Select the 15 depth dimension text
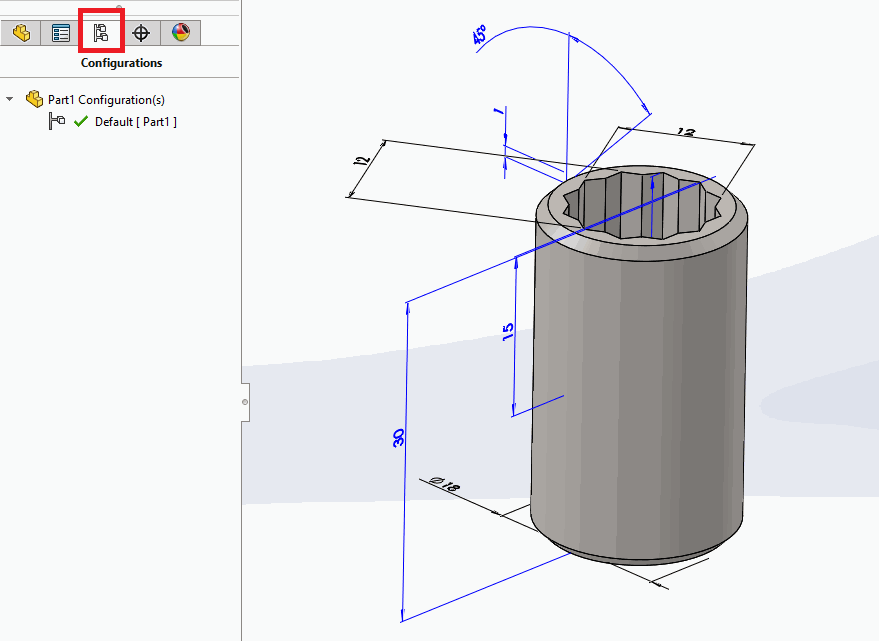The height and width of the screenshot is (641, 879). coord(508,331)
